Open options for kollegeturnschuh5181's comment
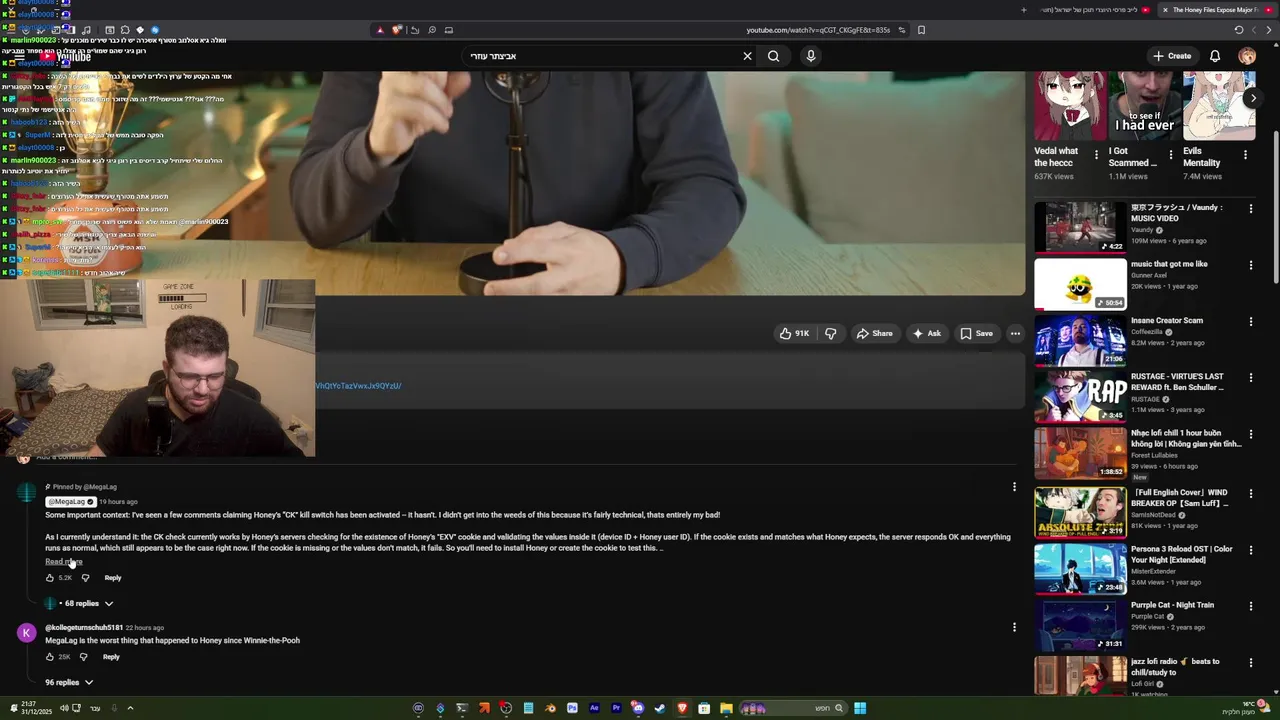This screenshot has height=720, width=1280. pyautogui.click(x=1014, y=628)
